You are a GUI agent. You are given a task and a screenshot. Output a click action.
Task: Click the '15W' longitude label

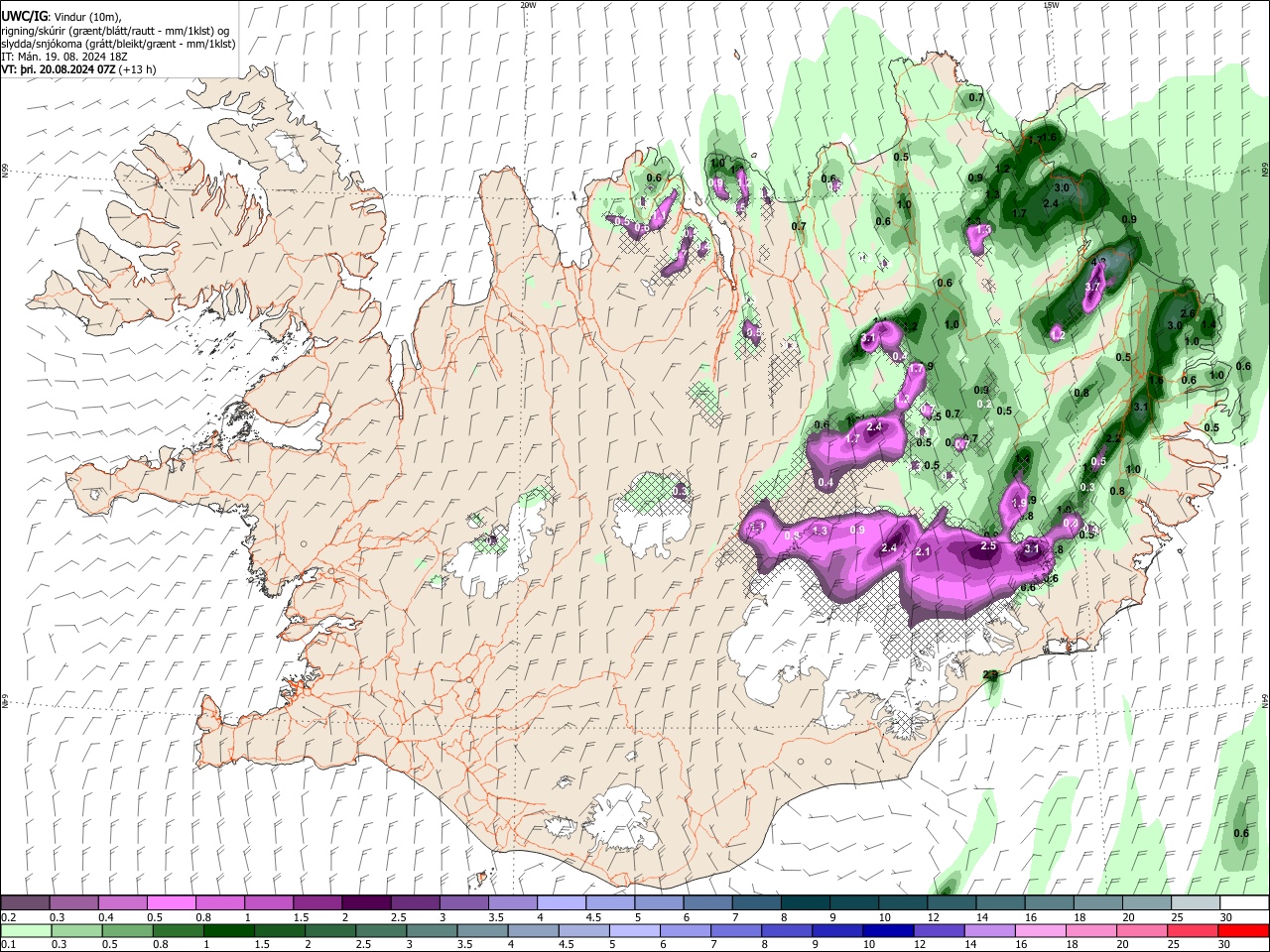coord(1051,5)
